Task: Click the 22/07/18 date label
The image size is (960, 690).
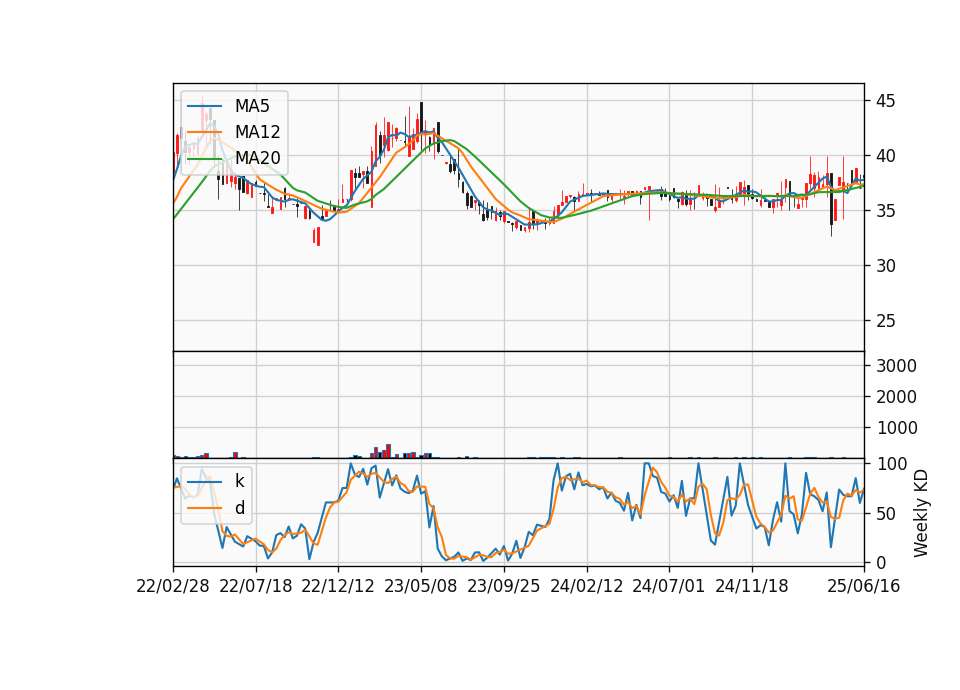Action: [256, 586]
